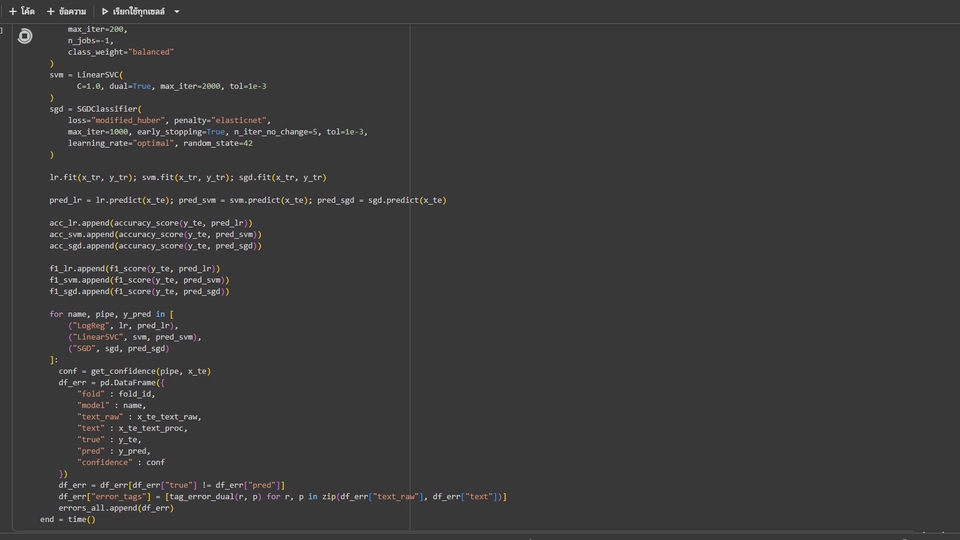The image size is (960, 540).
Task: Click the for name, pipe, y_pred line
Action: point(111,314)
